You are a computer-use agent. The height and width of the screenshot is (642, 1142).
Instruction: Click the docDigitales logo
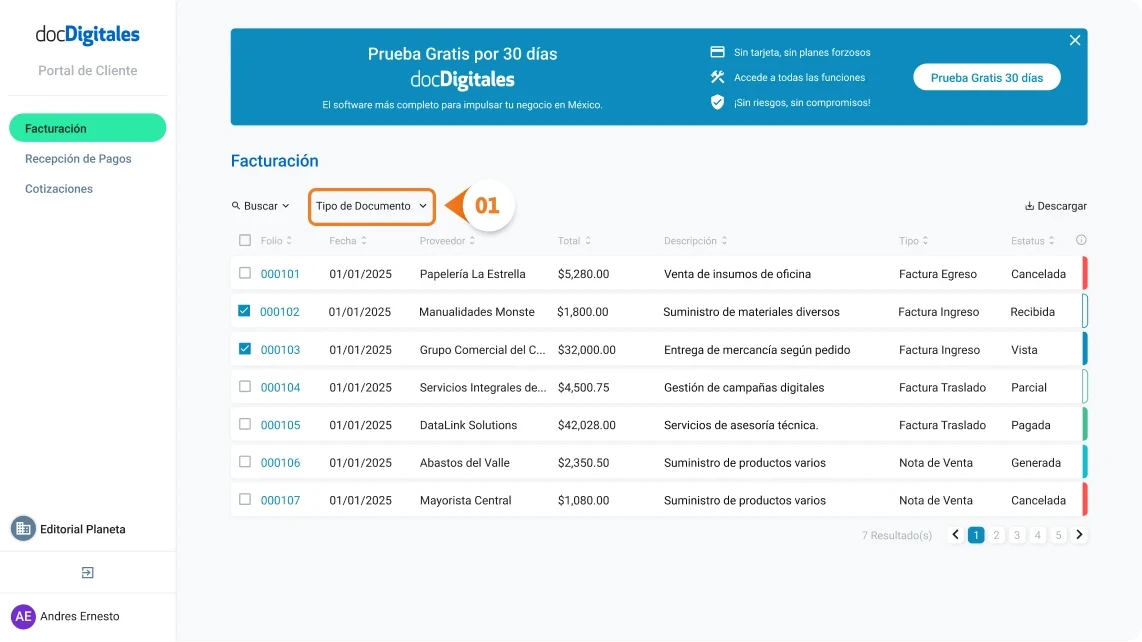coord(87,33)
